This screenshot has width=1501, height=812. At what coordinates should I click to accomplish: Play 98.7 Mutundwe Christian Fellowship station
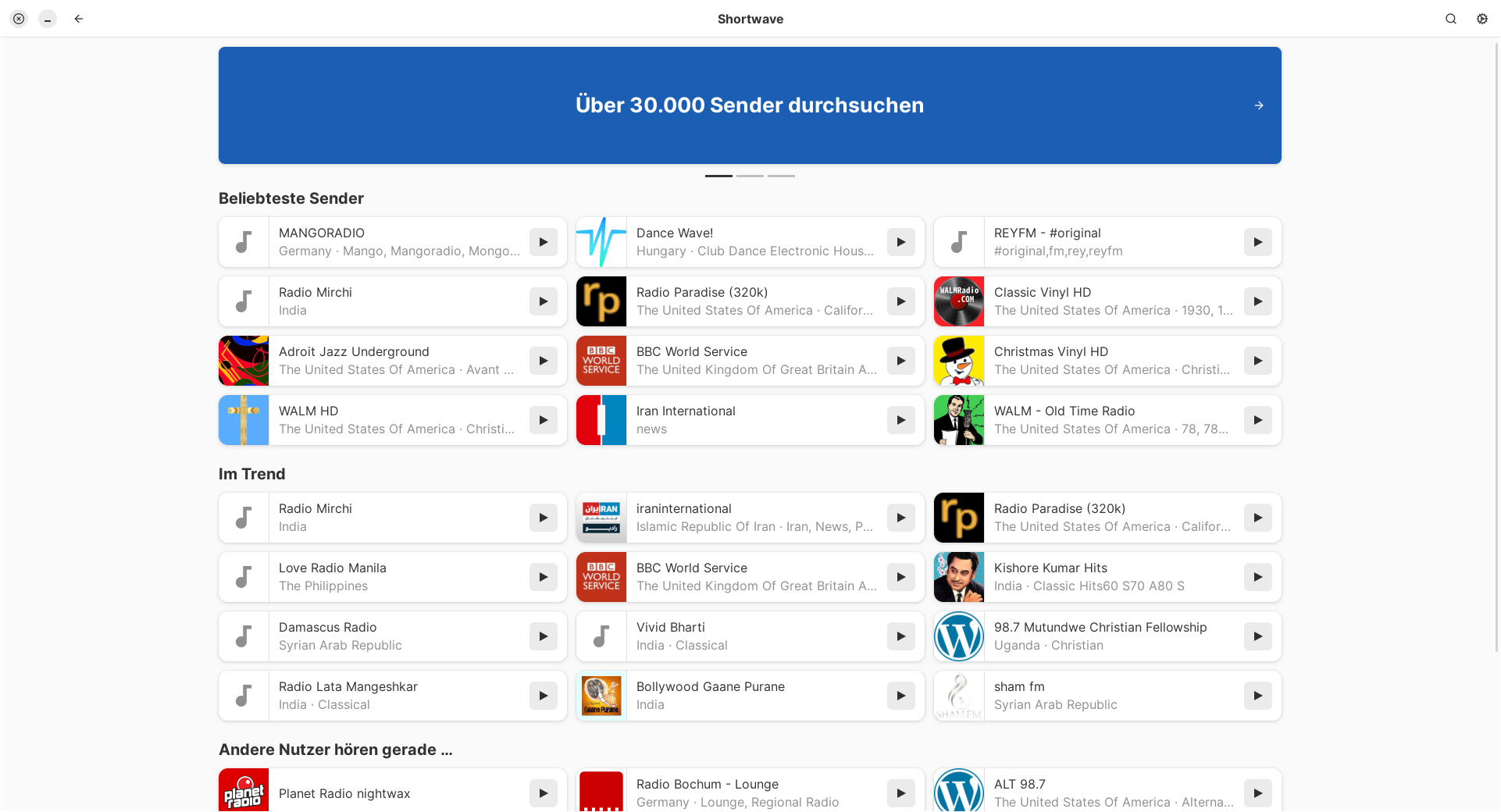tap(1258, 636)
